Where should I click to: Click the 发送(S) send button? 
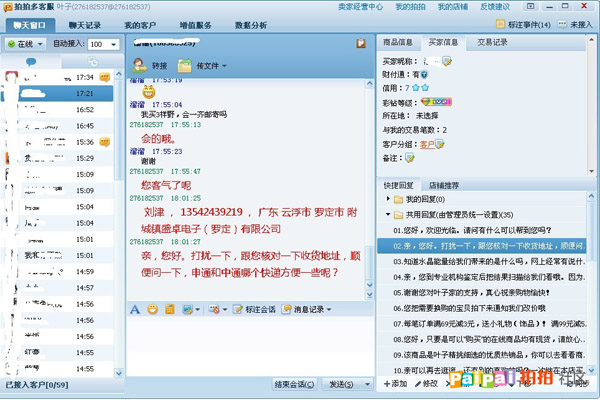341,384
